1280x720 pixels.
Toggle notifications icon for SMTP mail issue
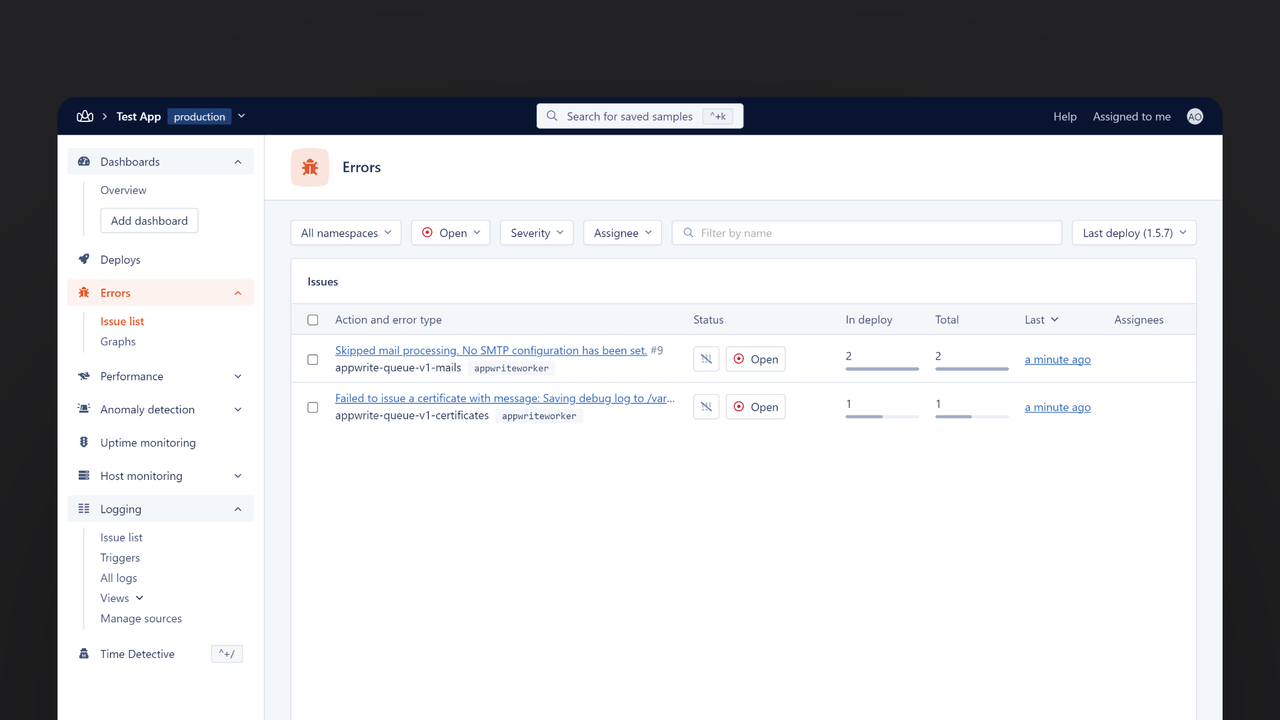coord(706,359)
